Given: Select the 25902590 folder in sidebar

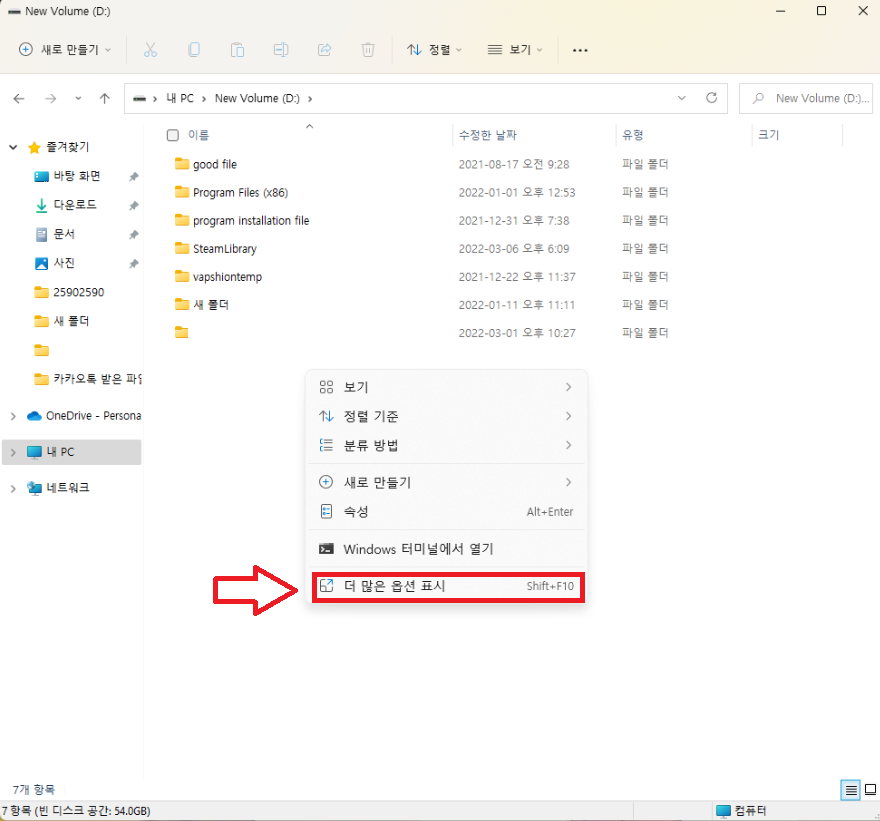Looking at the screenshot, I should coord(72,293).
